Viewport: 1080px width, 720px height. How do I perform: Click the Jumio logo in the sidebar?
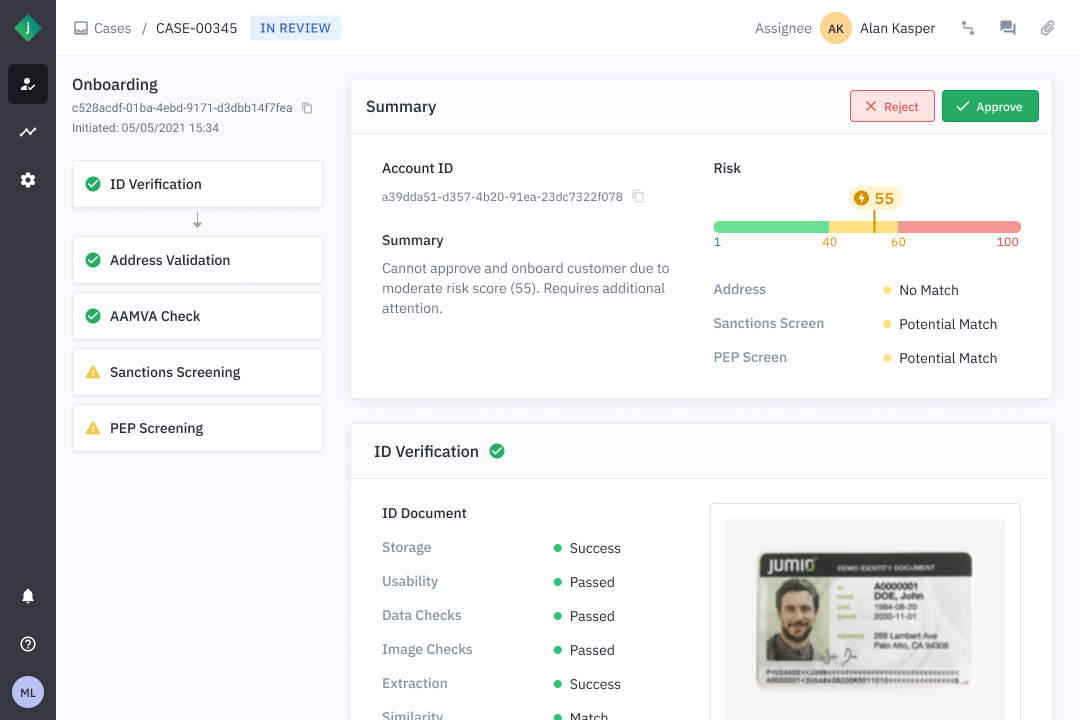coord(28,28)
